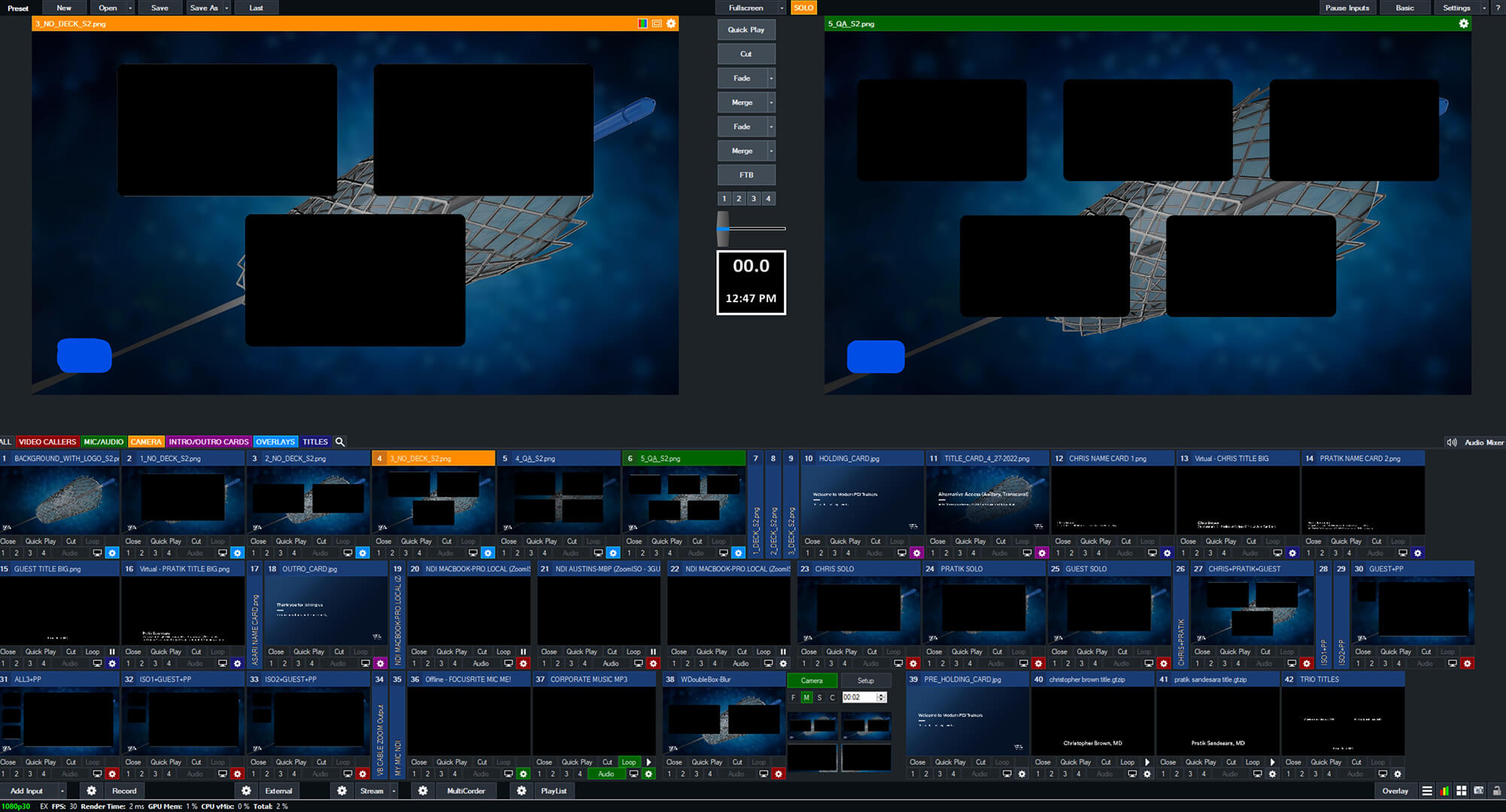
Task: Expand the Fade transition dropdown arrow
Action: [770, 77]
